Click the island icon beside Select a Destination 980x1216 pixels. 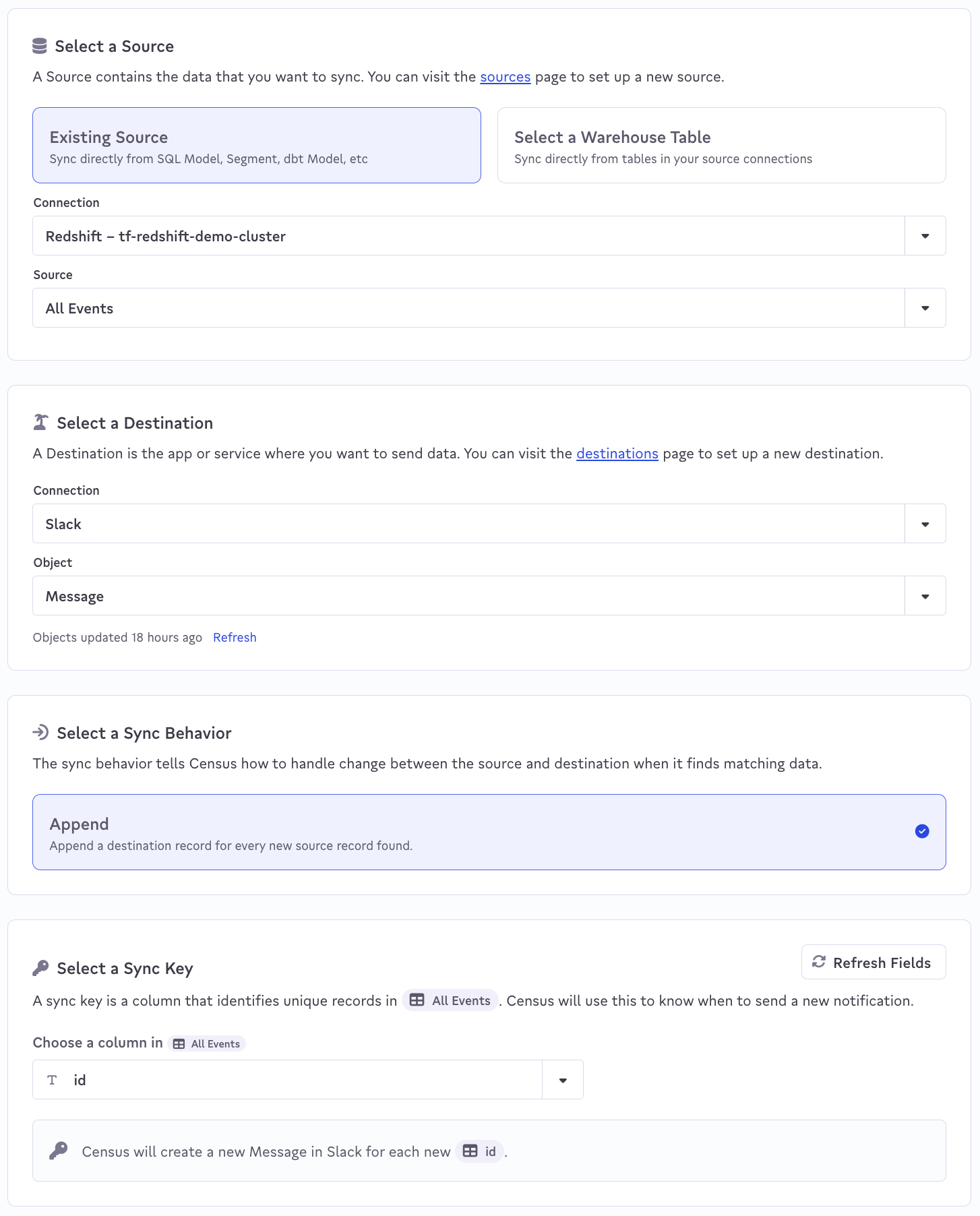click(40, 423)
